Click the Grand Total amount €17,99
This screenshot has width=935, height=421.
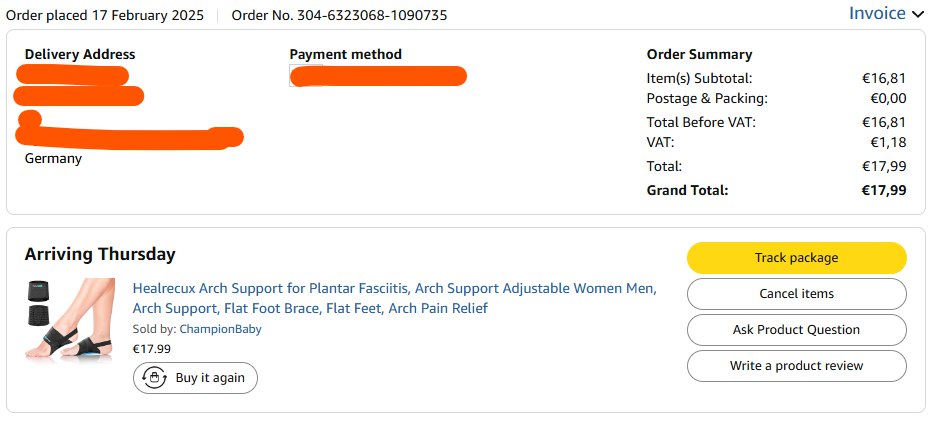(884, 190)
